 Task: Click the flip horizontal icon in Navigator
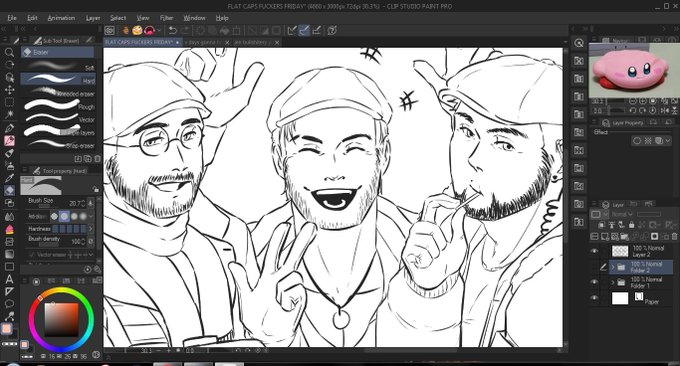tap(665, 111)
